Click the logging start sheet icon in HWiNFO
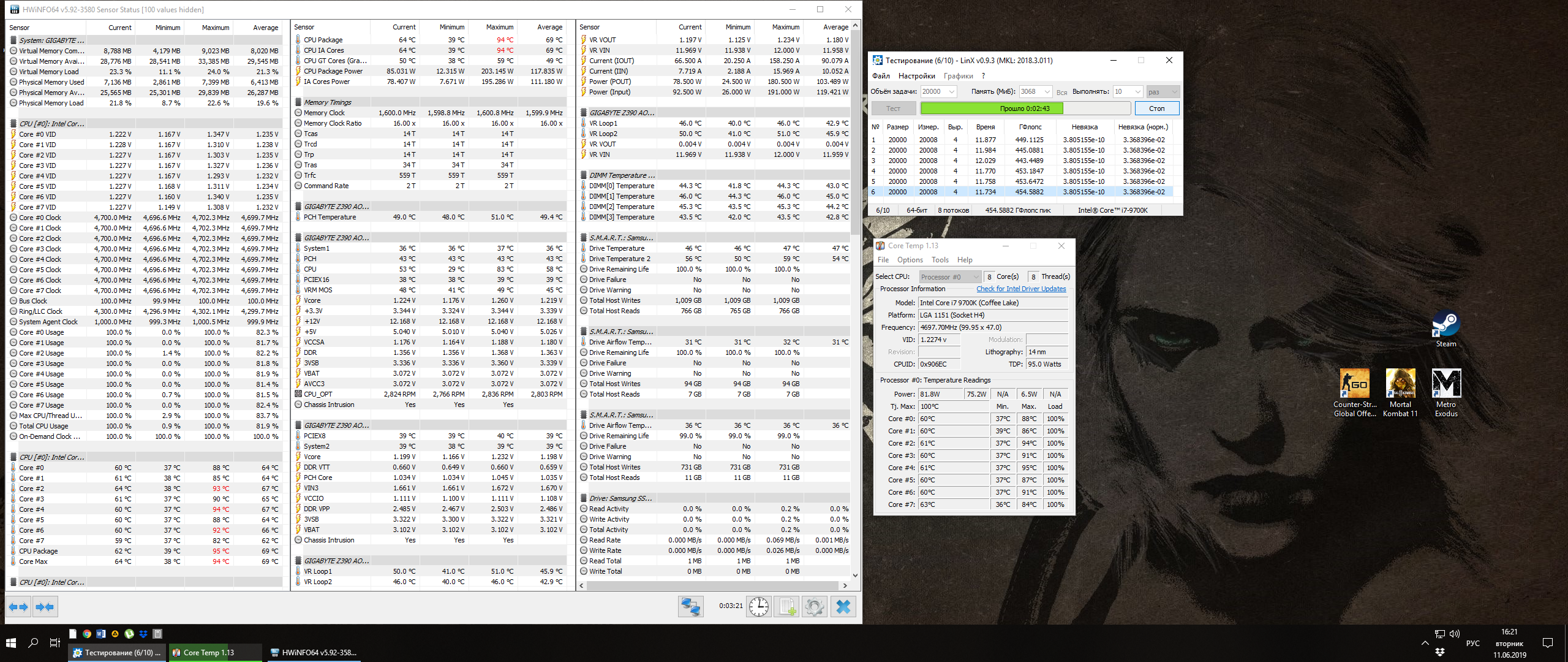The height and width of the screenshot is (662, 1568). click(x=786, y=607)
